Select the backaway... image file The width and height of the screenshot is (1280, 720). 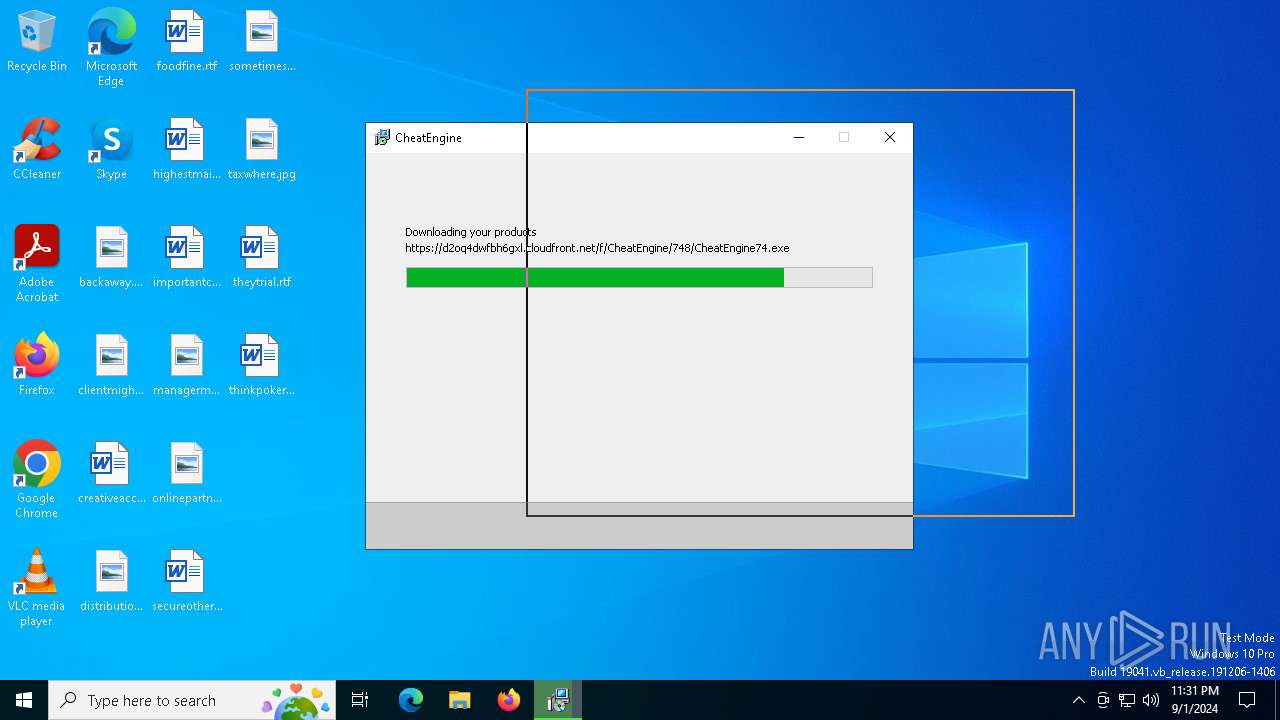tap(111, 258)
